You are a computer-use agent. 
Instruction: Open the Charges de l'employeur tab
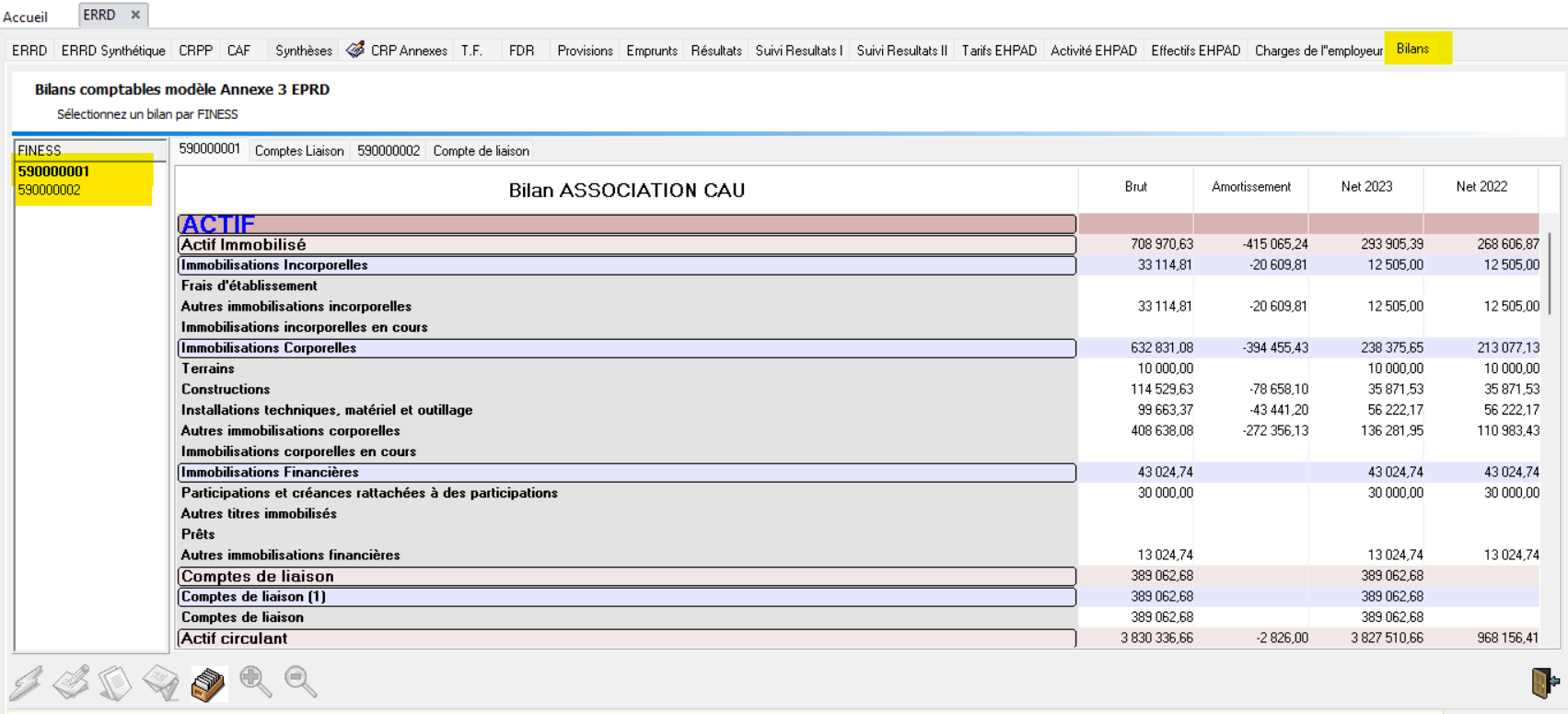(1318, 51)
